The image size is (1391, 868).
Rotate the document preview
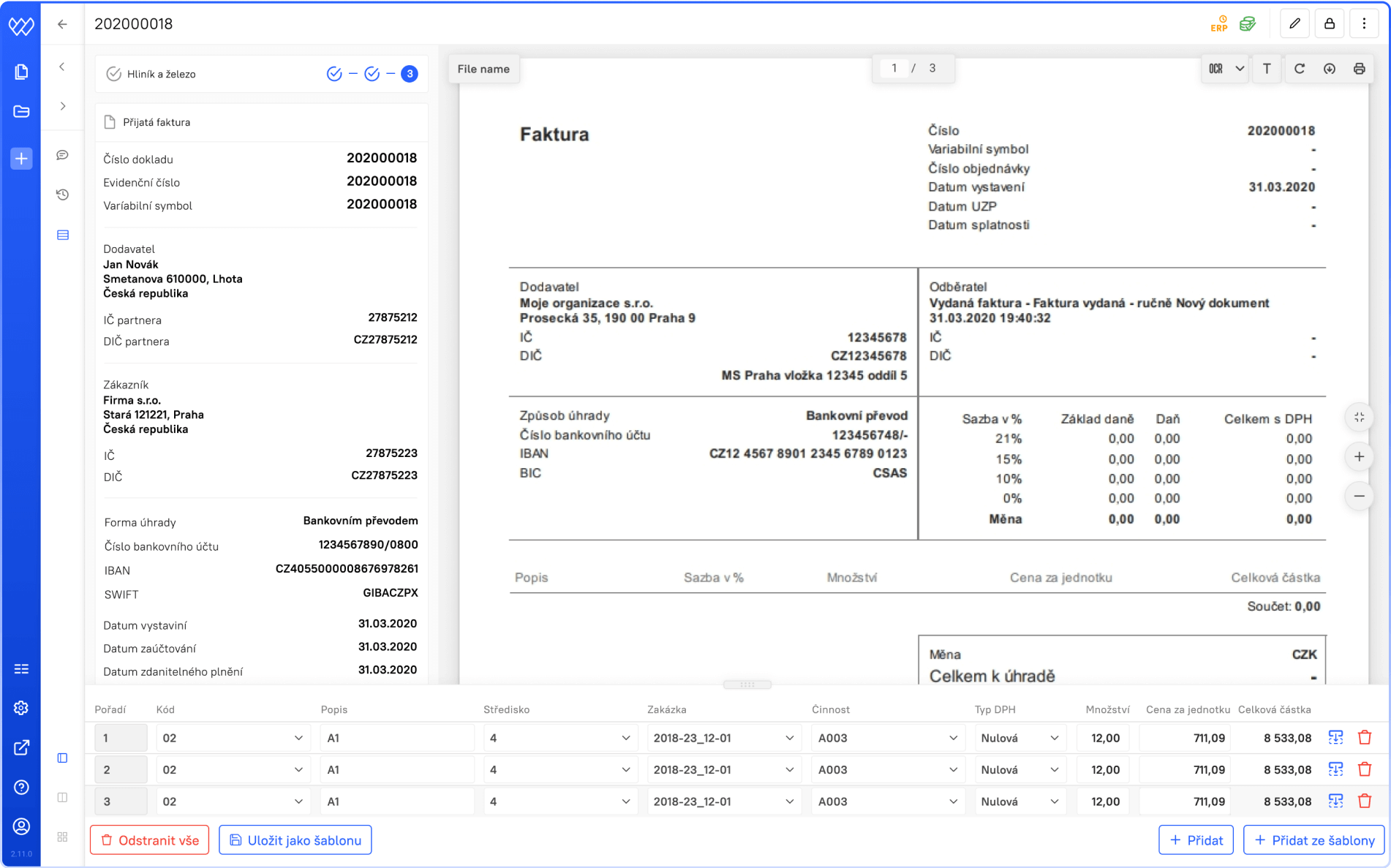(x=1300, y=69)
